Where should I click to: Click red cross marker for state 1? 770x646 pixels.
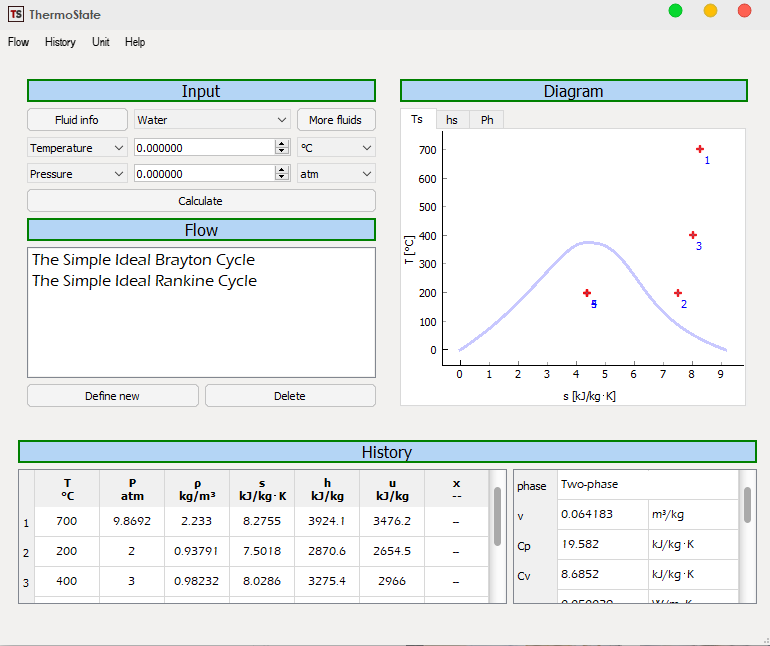700,149
